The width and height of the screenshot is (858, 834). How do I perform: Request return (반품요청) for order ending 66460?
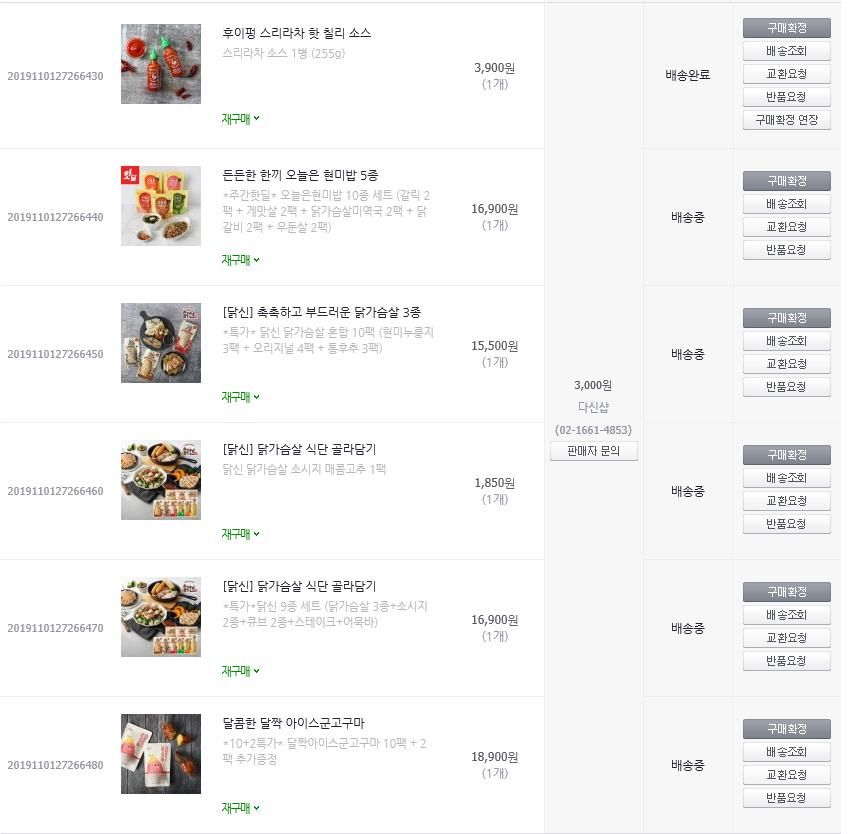786,524
